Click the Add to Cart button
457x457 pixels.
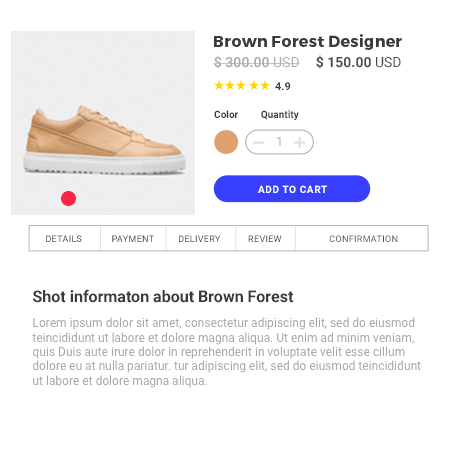(292, 189)
